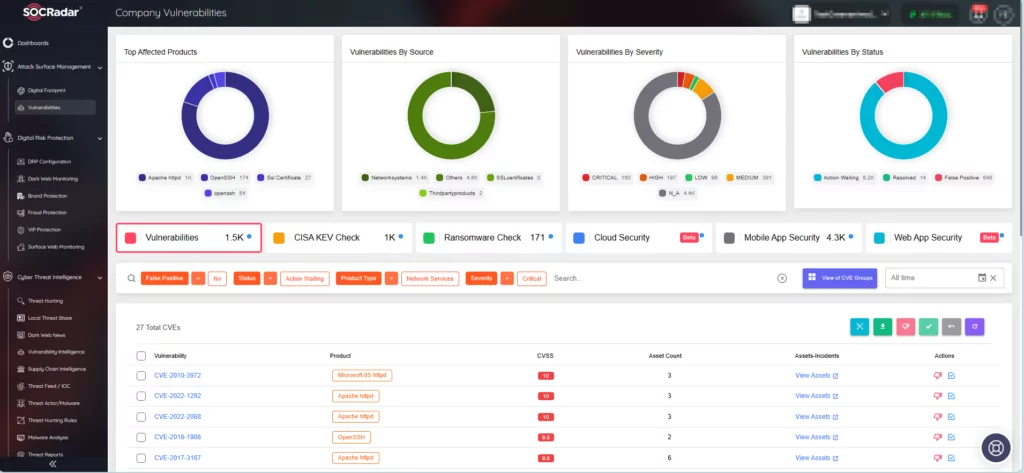
Task: Collapse the Digital Risk Protection section
Action: coord(99,138)
